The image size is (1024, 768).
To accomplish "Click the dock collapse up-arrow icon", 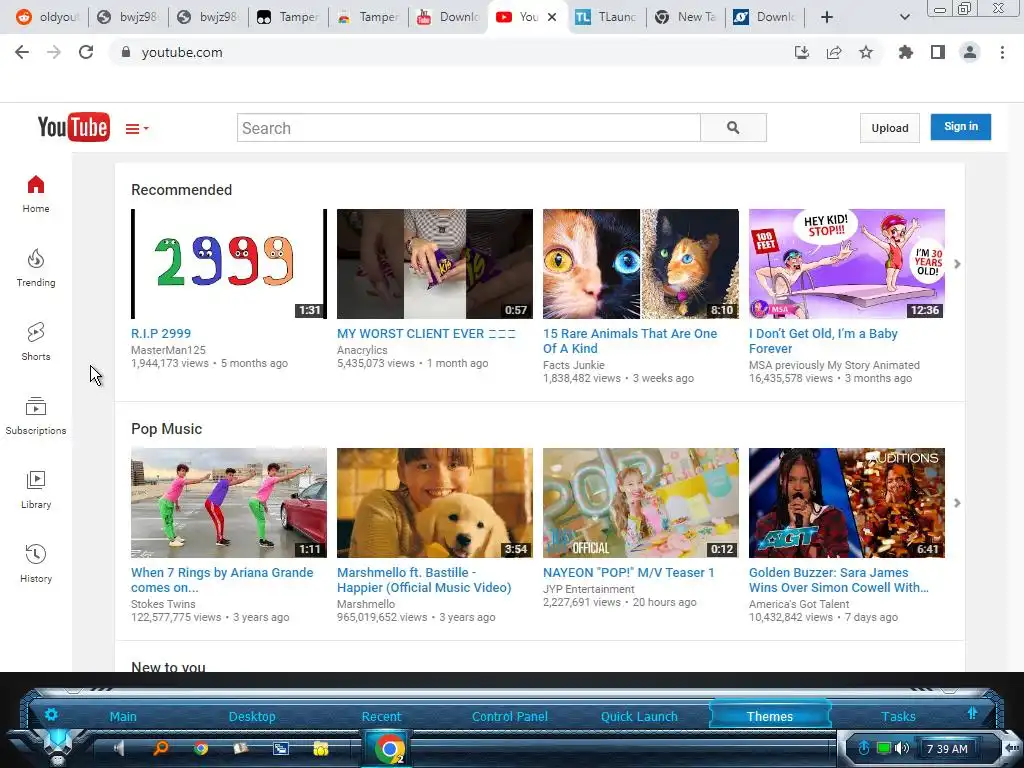I will pyautogui.click(x=972, y=713).
